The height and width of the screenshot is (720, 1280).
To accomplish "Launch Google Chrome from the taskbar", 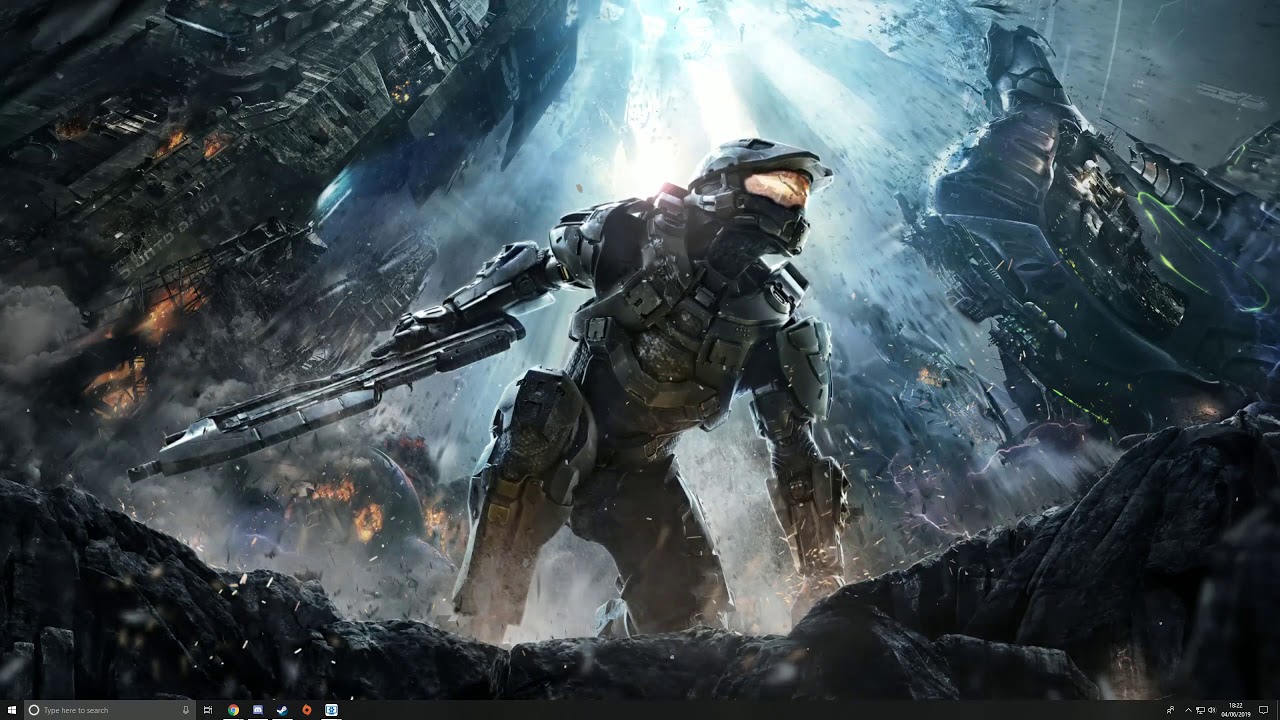I will [233, 710].
